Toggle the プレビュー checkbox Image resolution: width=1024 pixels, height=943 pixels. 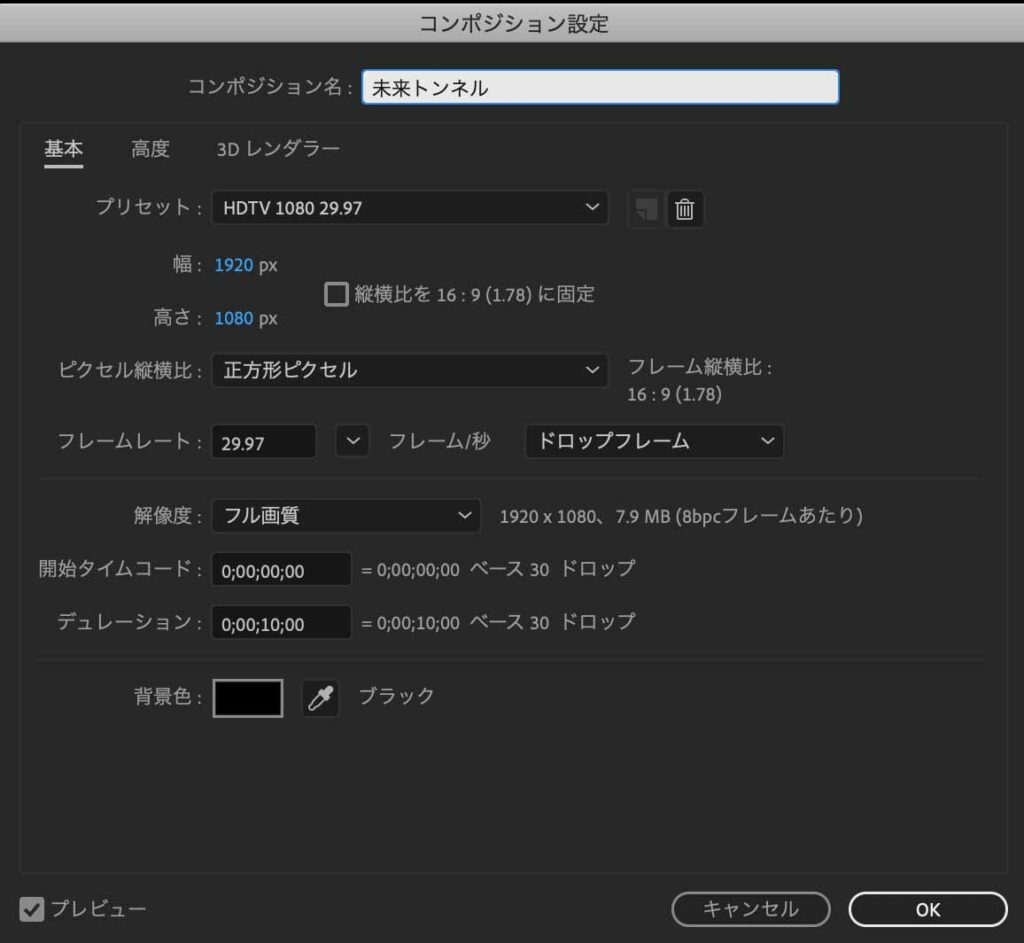coord(31,908)
